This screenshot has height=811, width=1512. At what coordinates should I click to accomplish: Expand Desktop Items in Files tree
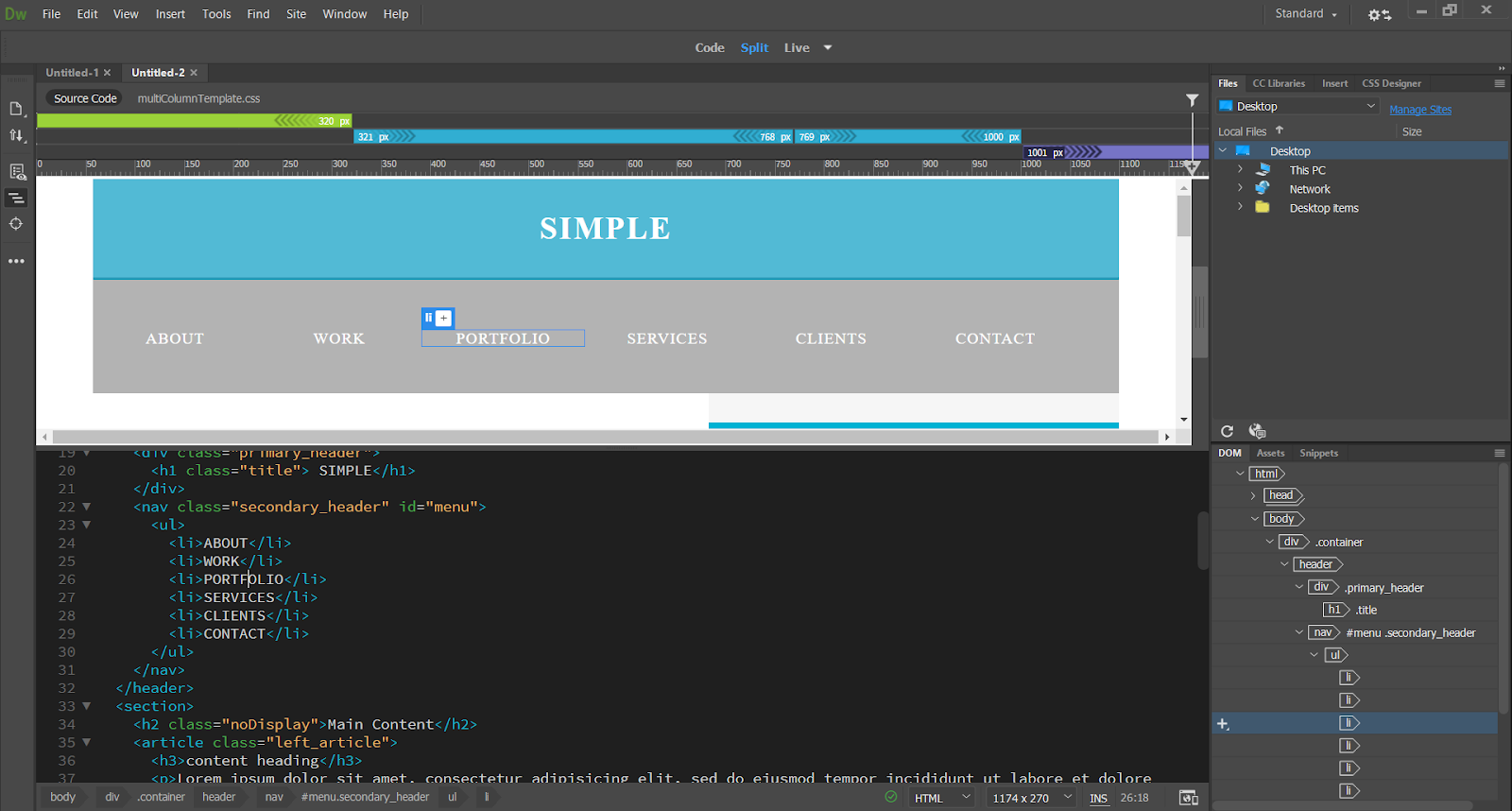coord(1240,207)
